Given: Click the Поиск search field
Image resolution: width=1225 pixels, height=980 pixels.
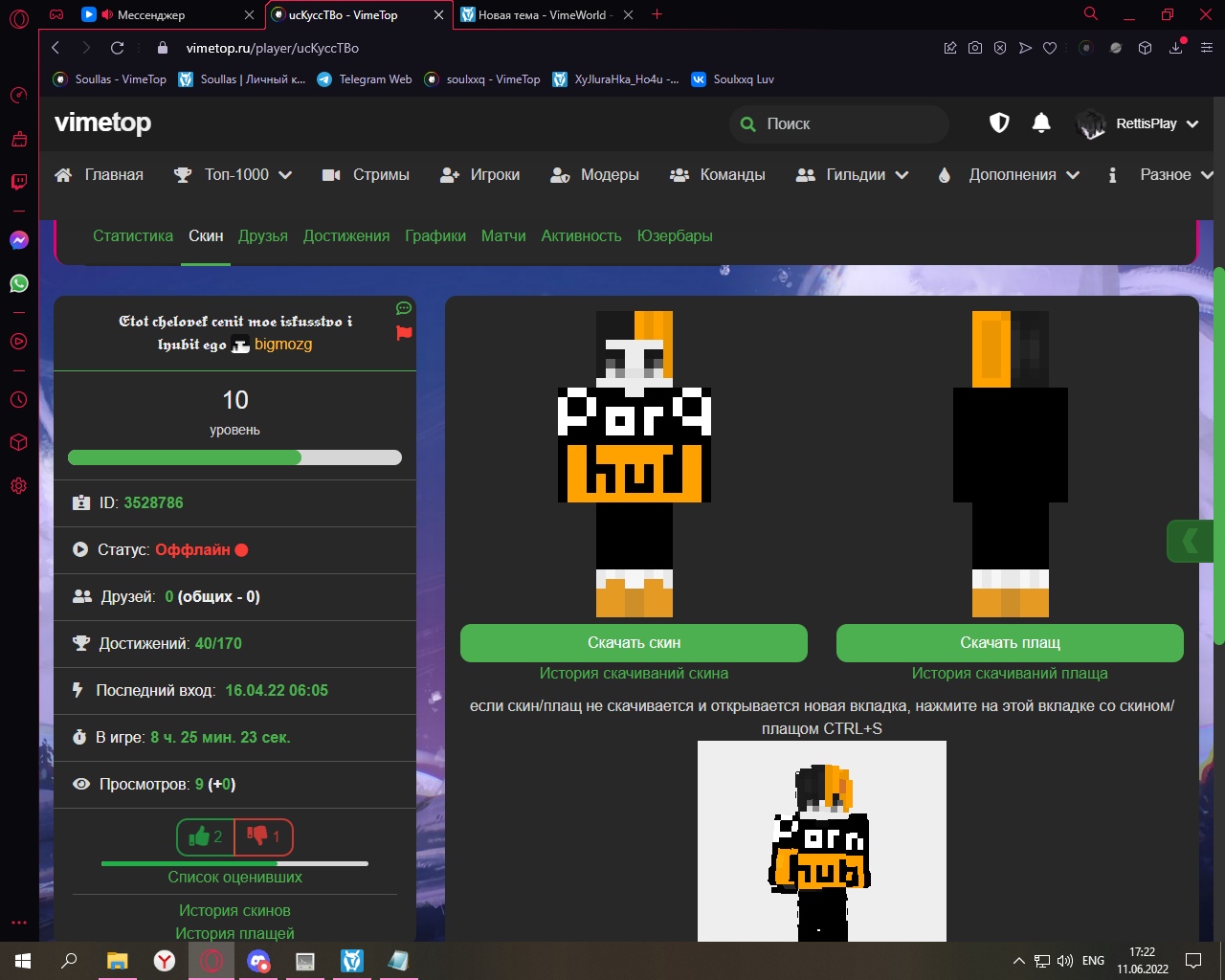Looking at the screenshot, I should [x=840, y=124].
